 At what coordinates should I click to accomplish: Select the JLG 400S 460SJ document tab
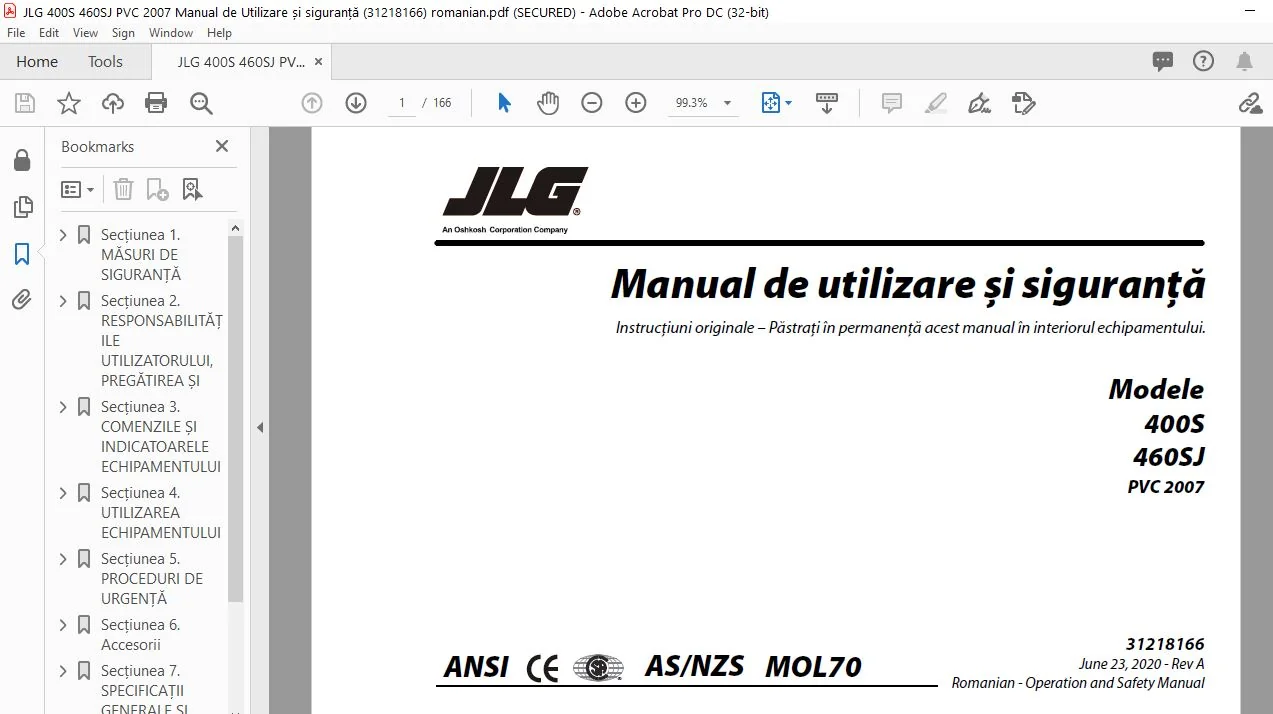[x=241, y=62]
